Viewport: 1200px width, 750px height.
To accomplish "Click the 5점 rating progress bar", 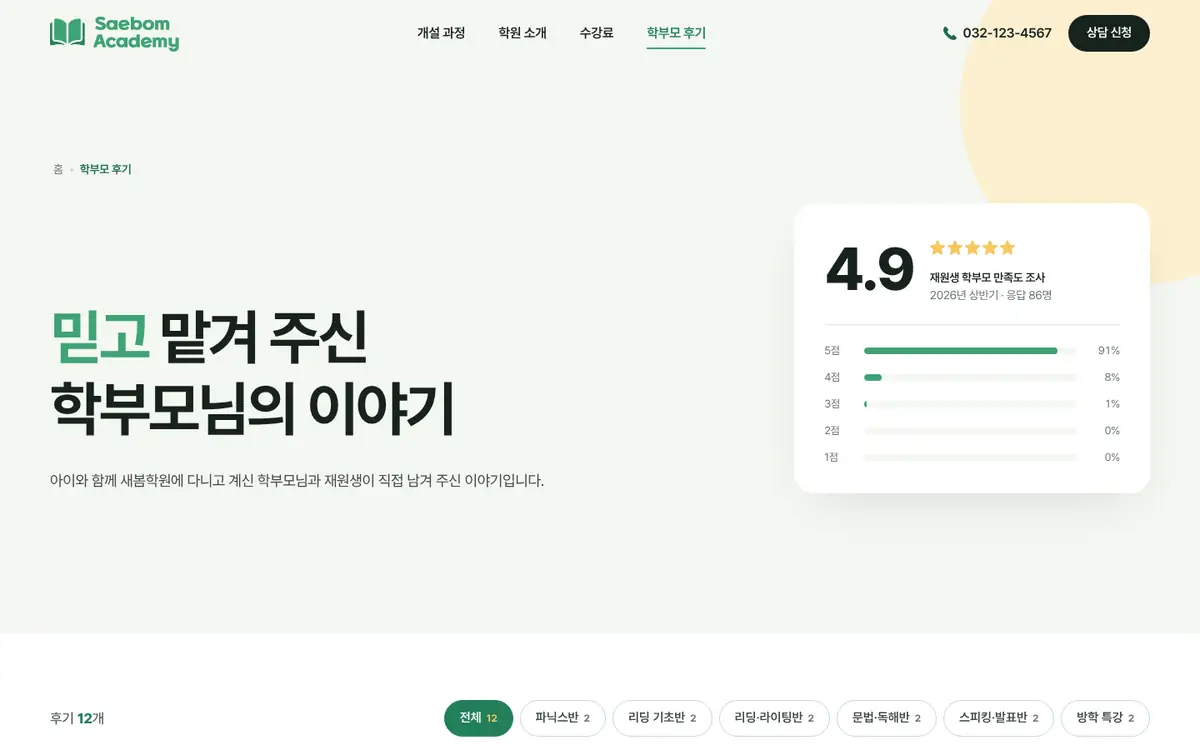I will 970,351.
